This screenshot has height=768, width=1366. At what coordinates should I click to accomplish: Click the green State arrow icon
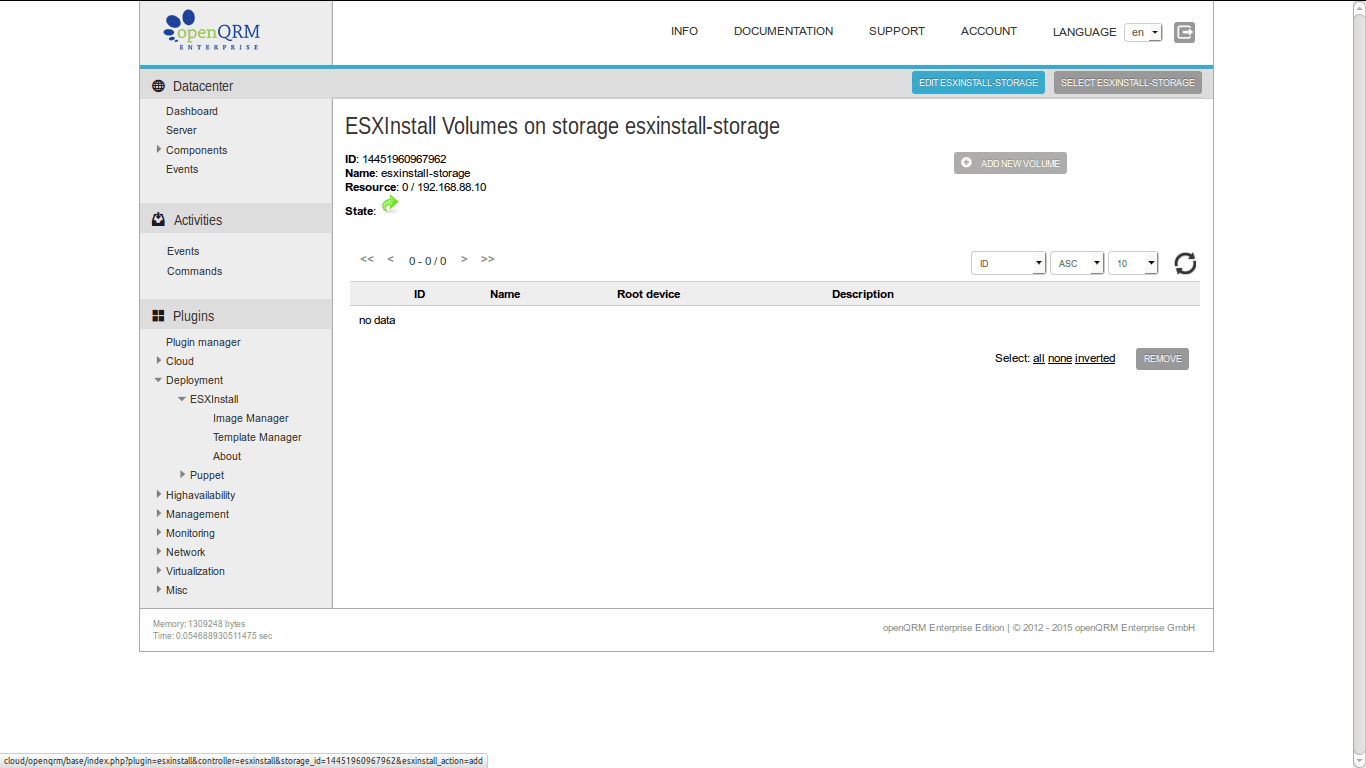coord(390,205)
